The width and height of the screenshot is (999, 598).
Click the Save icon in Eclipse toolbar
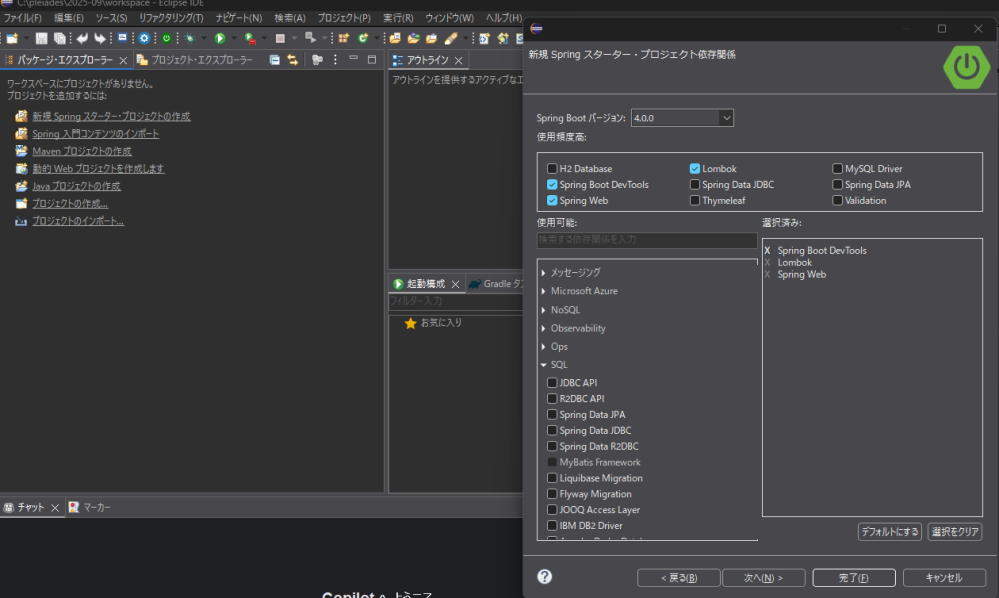pyautogui.click(x=41, y=38)
